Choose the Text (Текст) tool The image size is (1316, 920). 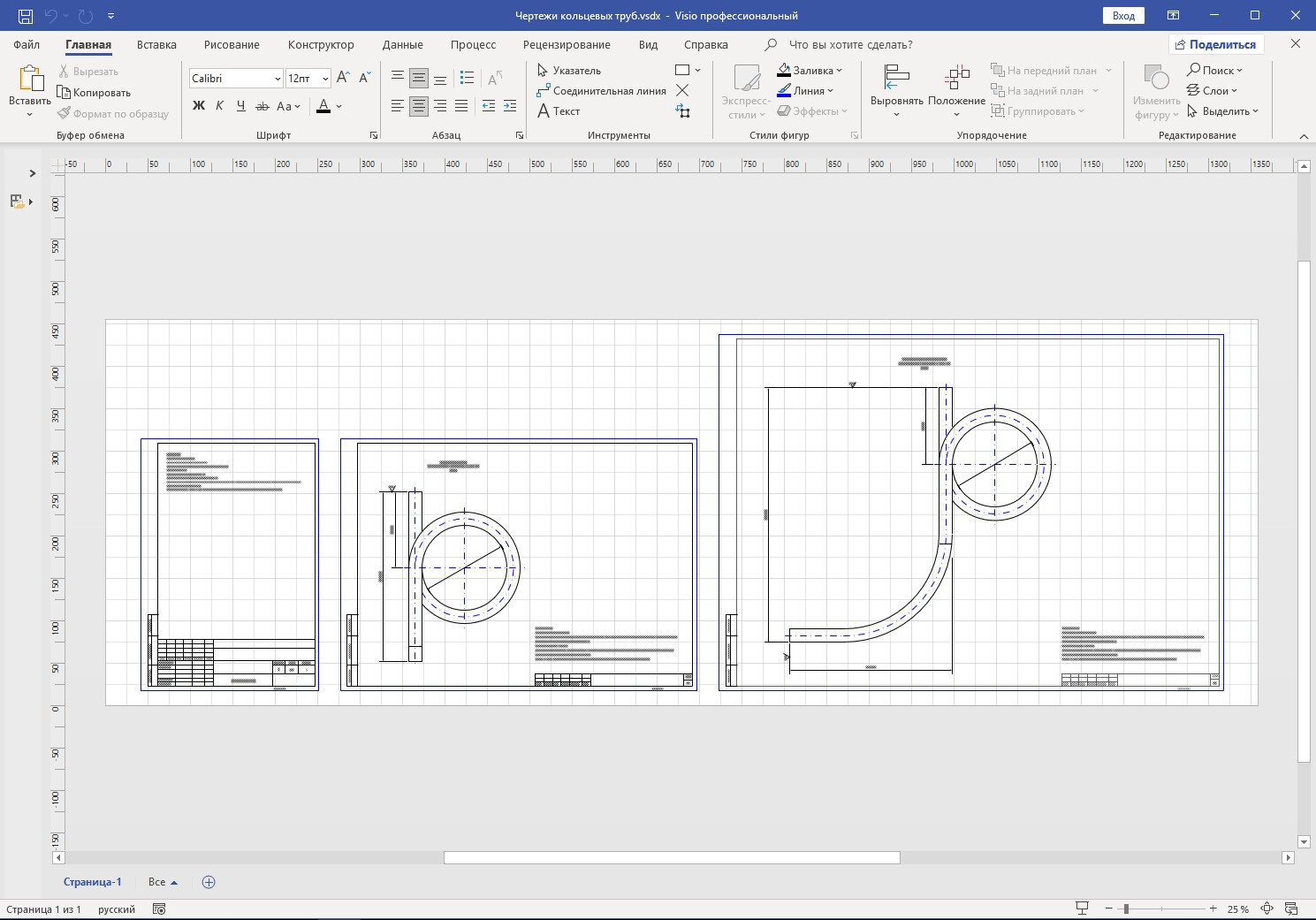click(x=559, y=111)
